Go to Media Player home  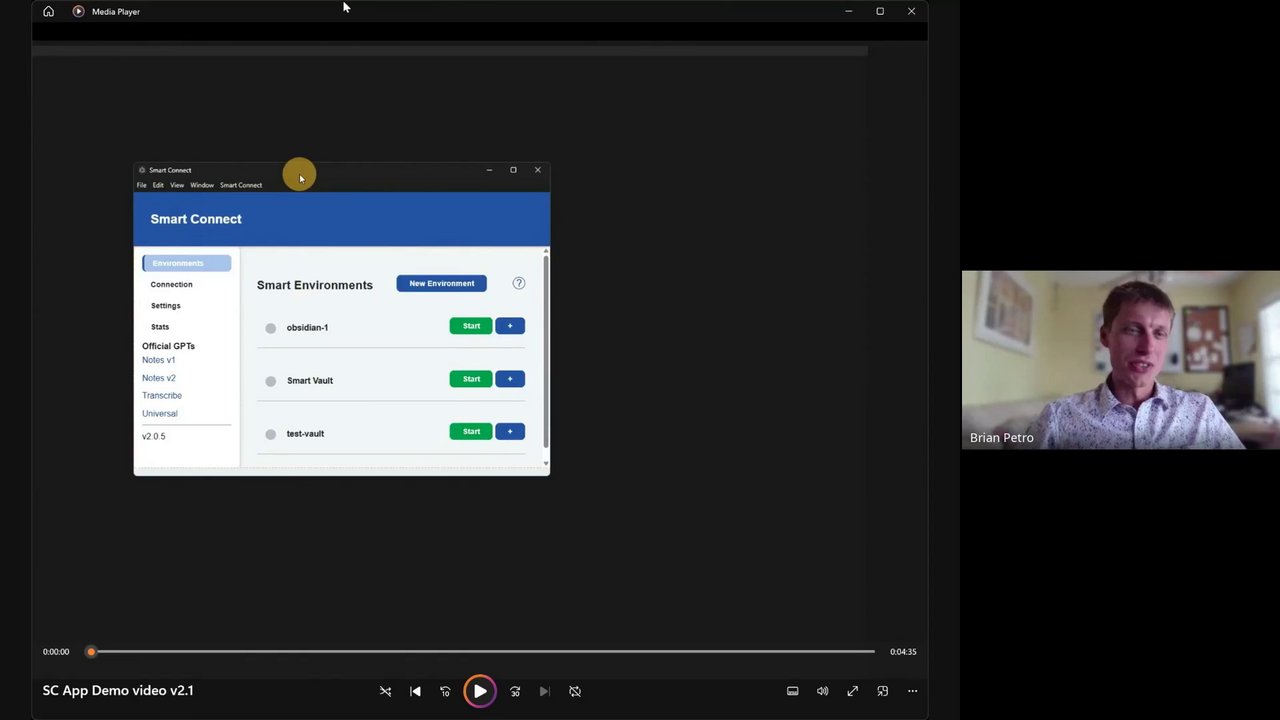pos(48,11)
